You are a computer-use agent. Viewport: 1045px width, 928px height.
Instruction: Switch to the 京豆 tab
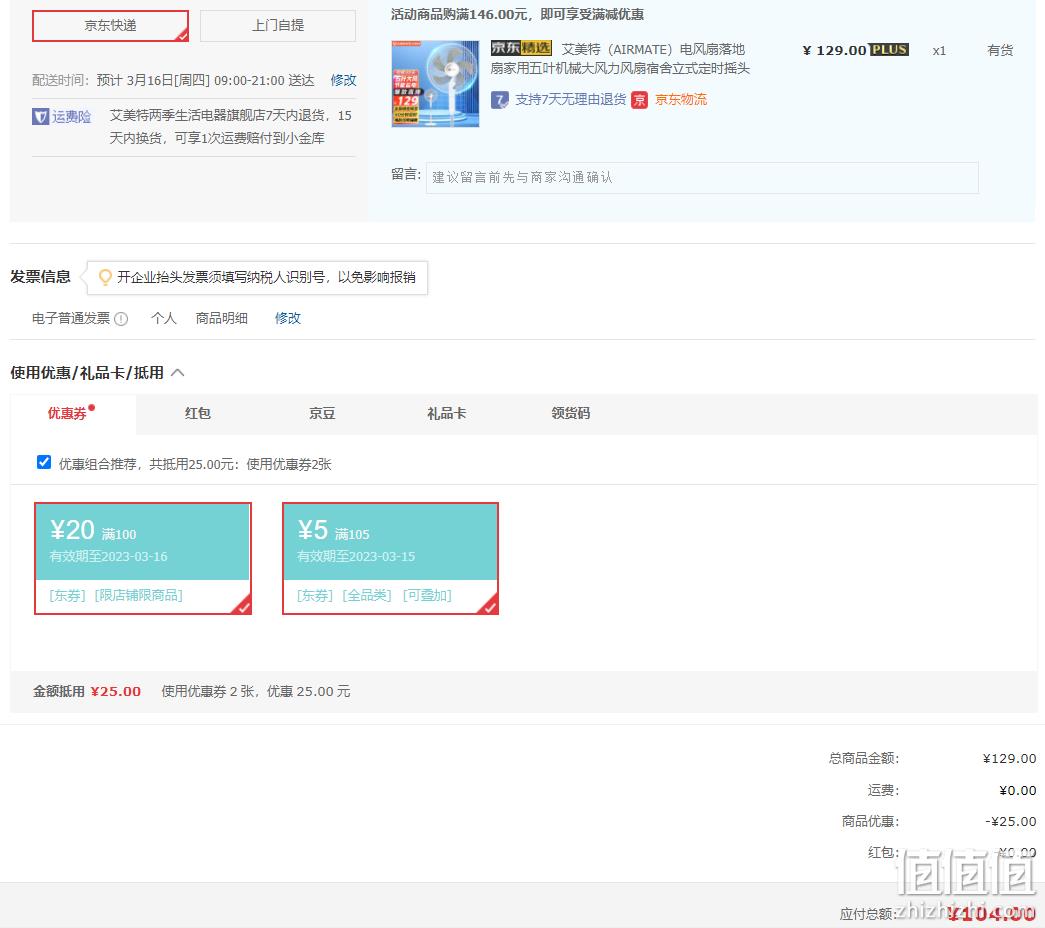pos(322,413)
